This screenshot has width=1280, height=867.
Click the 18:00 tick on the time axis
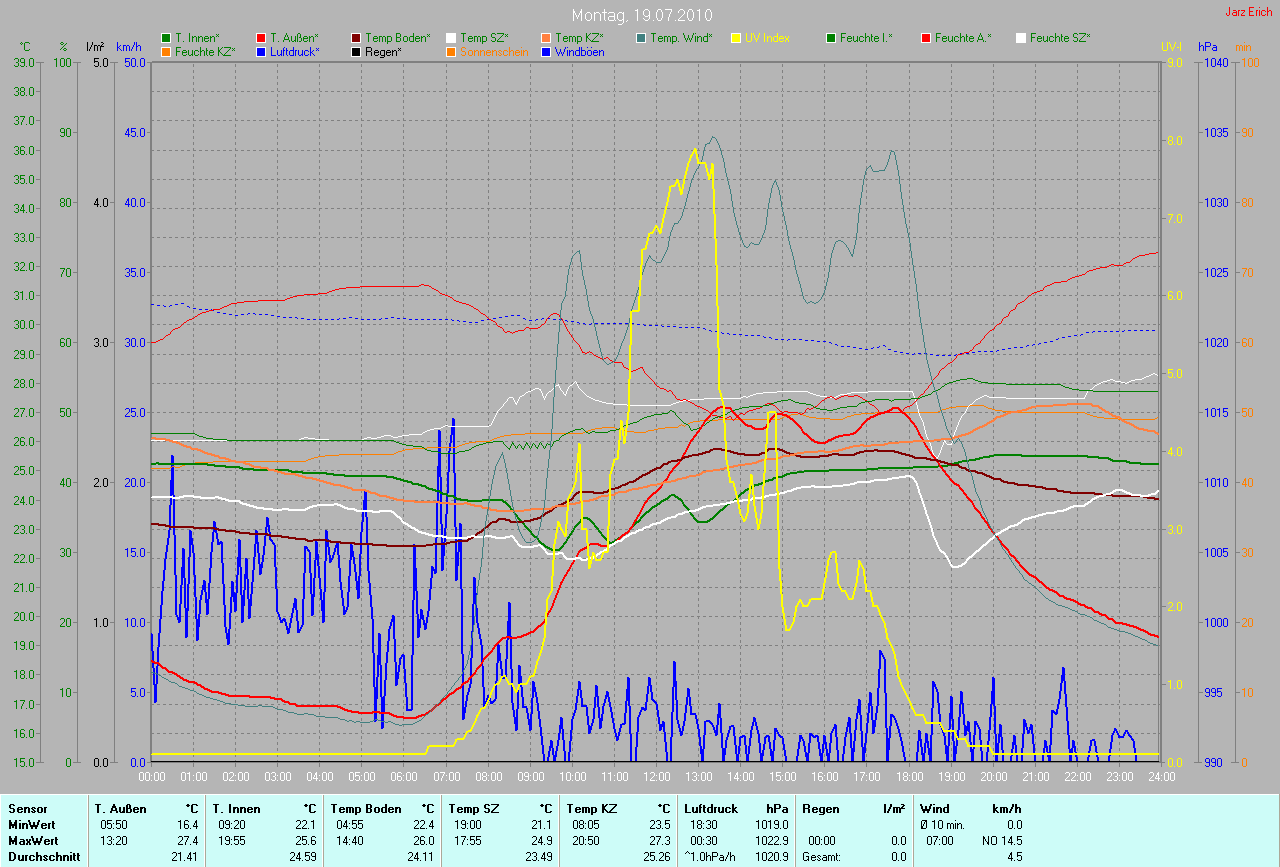coord(908,776)
